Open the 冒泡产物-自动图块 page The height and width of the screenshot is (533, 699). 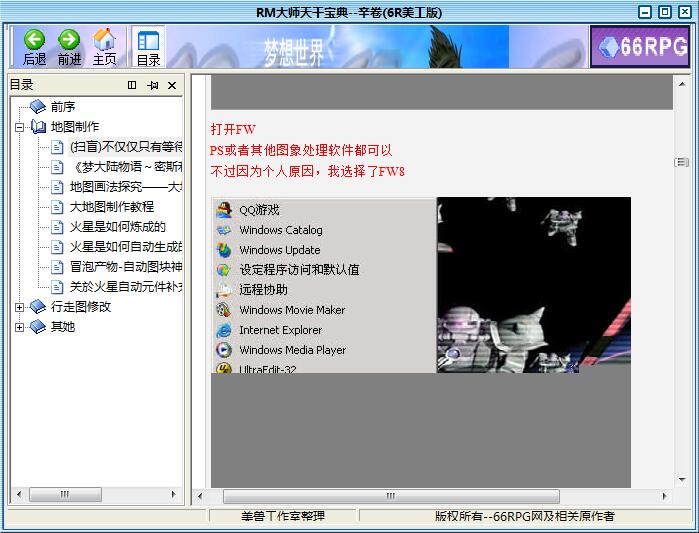126,267
